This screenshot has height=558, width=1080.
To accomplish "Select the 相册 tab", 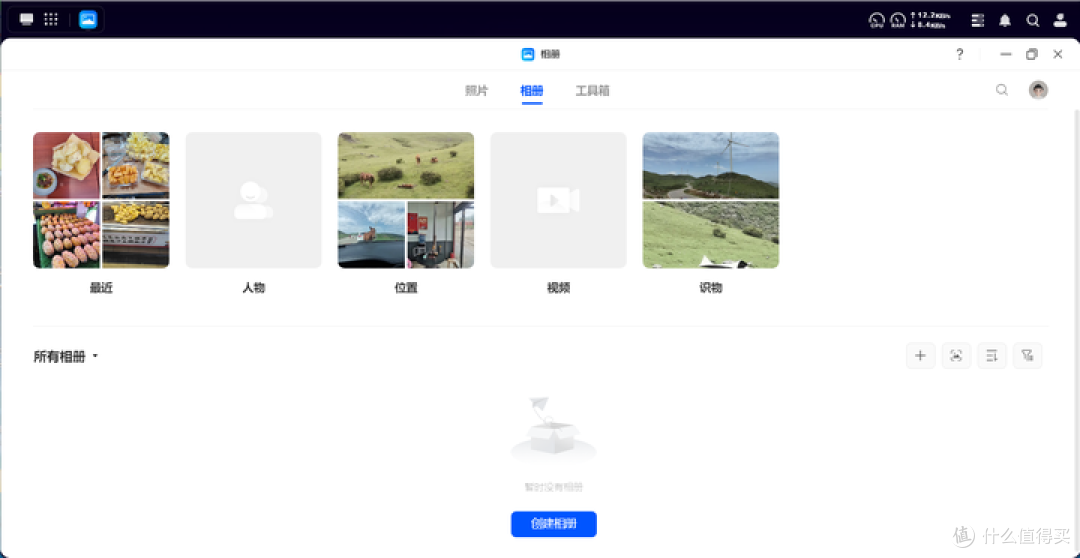I will (x=532, y=91).
